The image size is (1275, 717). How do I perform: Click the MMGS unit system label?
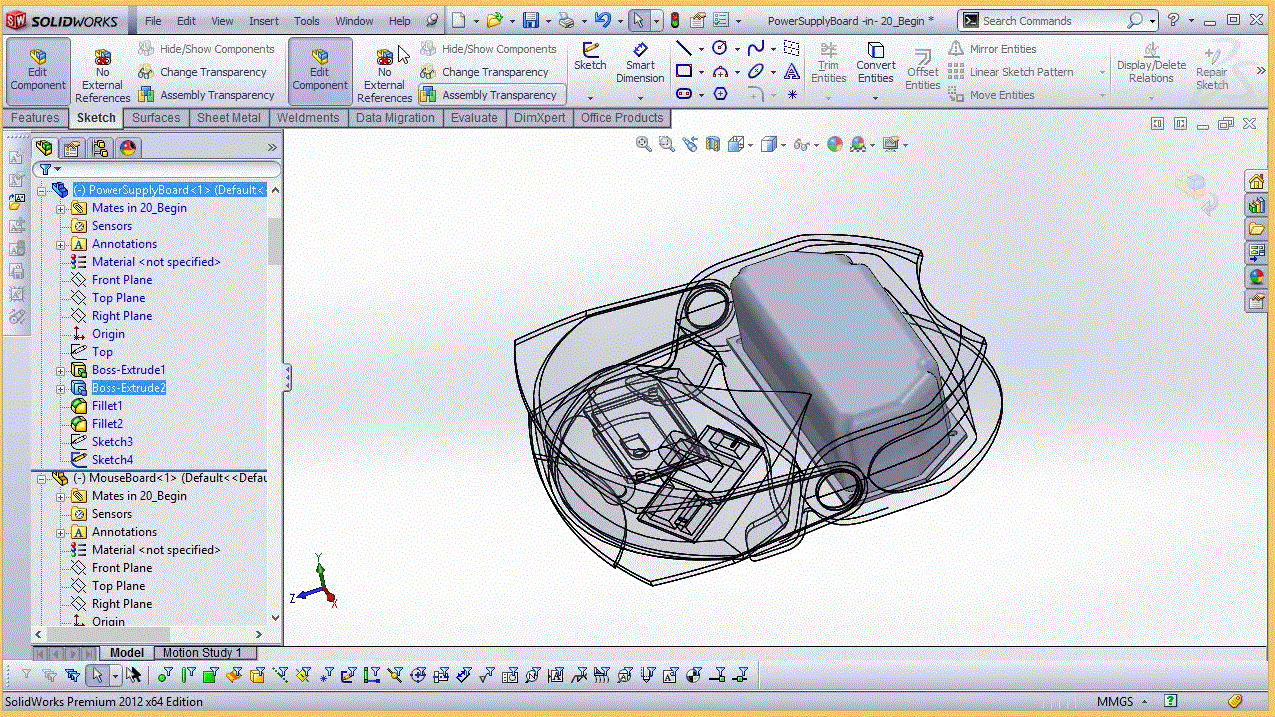tap(1116, 701)
